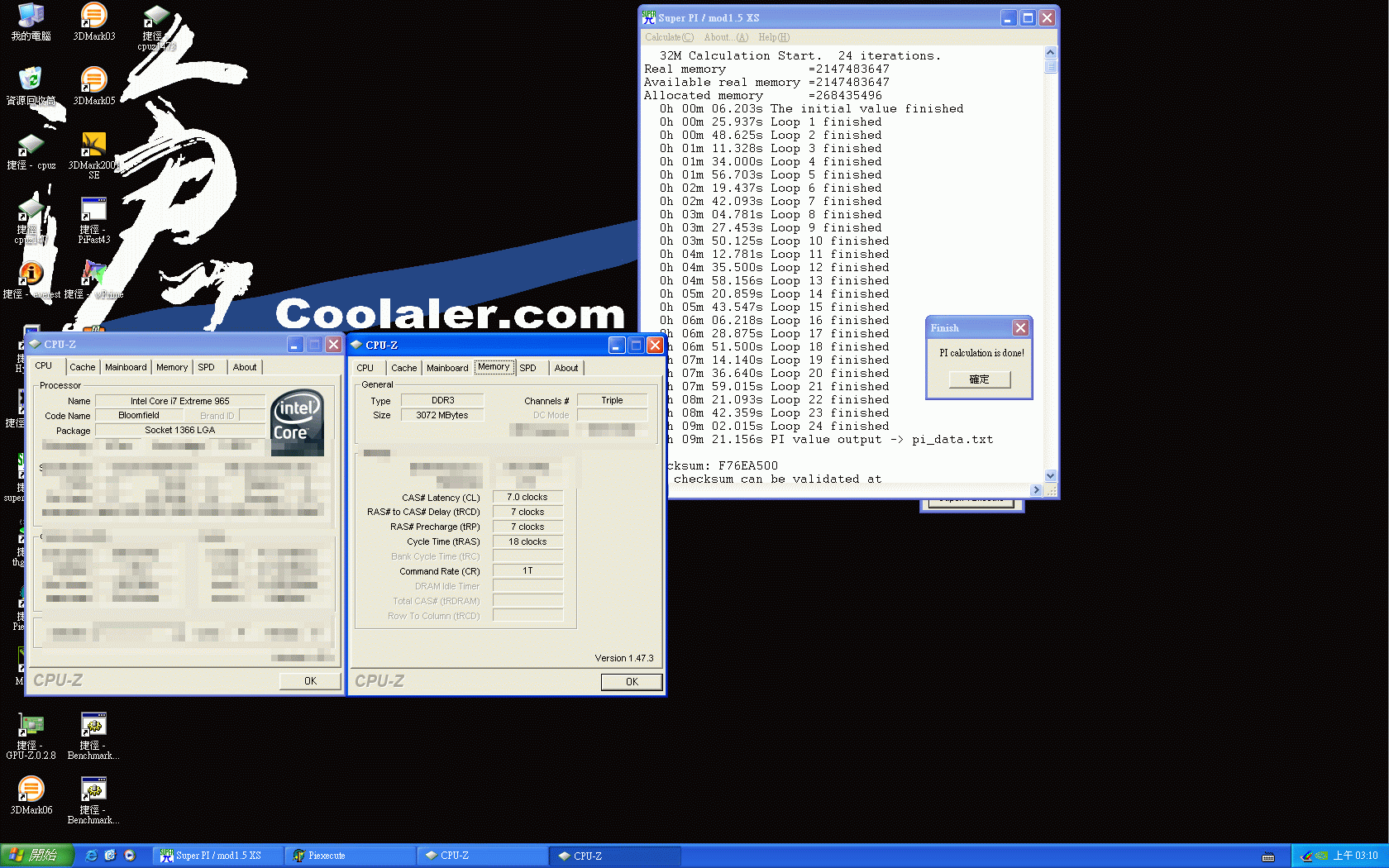Select the PiFast43 shortcut icon
Viewport: 1389px width, 868px height.
click(94, 220)
